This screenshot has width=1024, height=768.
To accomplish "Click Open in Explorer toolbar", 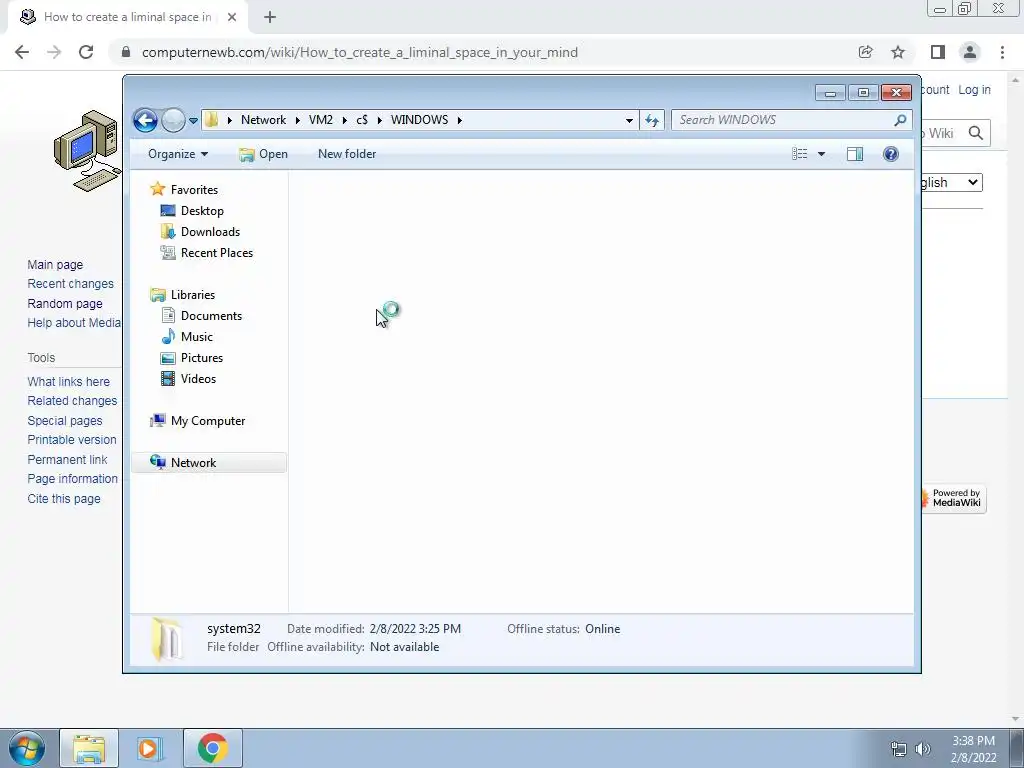I will (263, 154).
